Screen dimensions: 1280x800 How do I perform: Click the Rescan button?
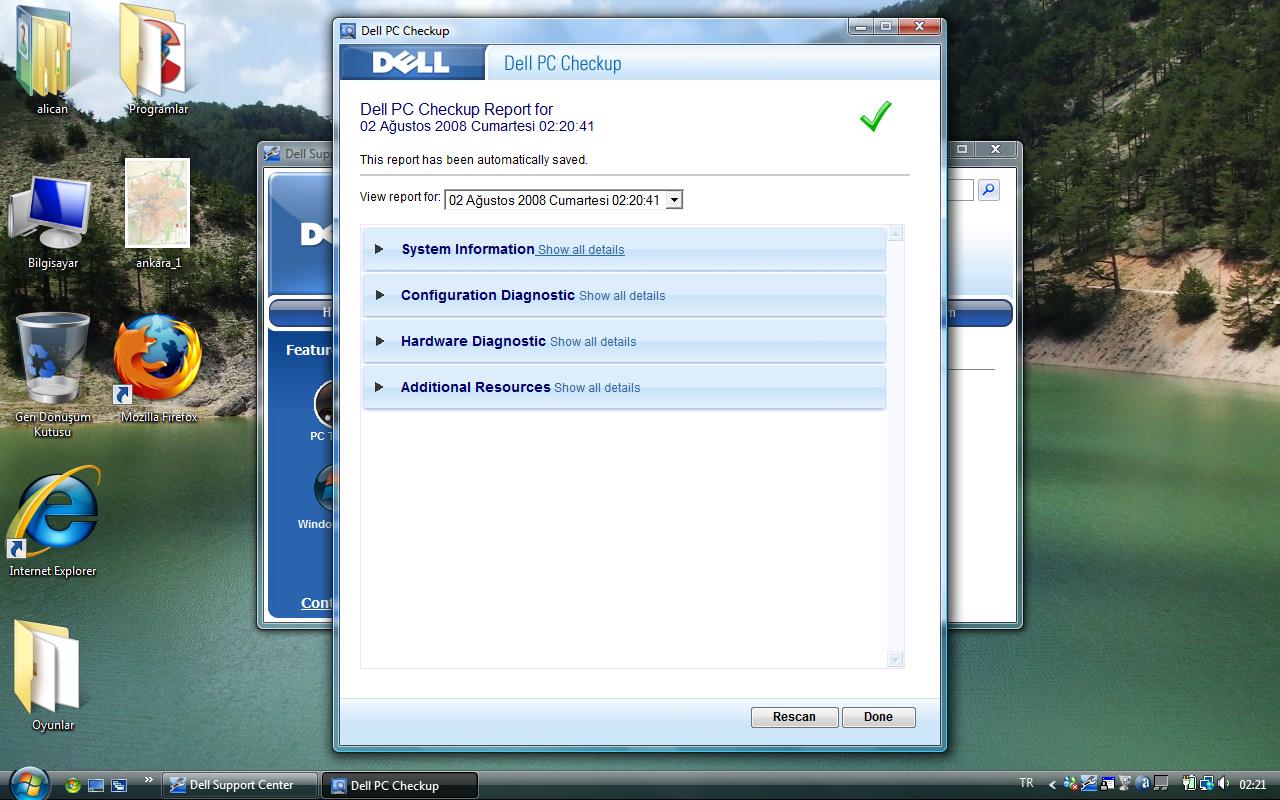(x=794, y=717)
